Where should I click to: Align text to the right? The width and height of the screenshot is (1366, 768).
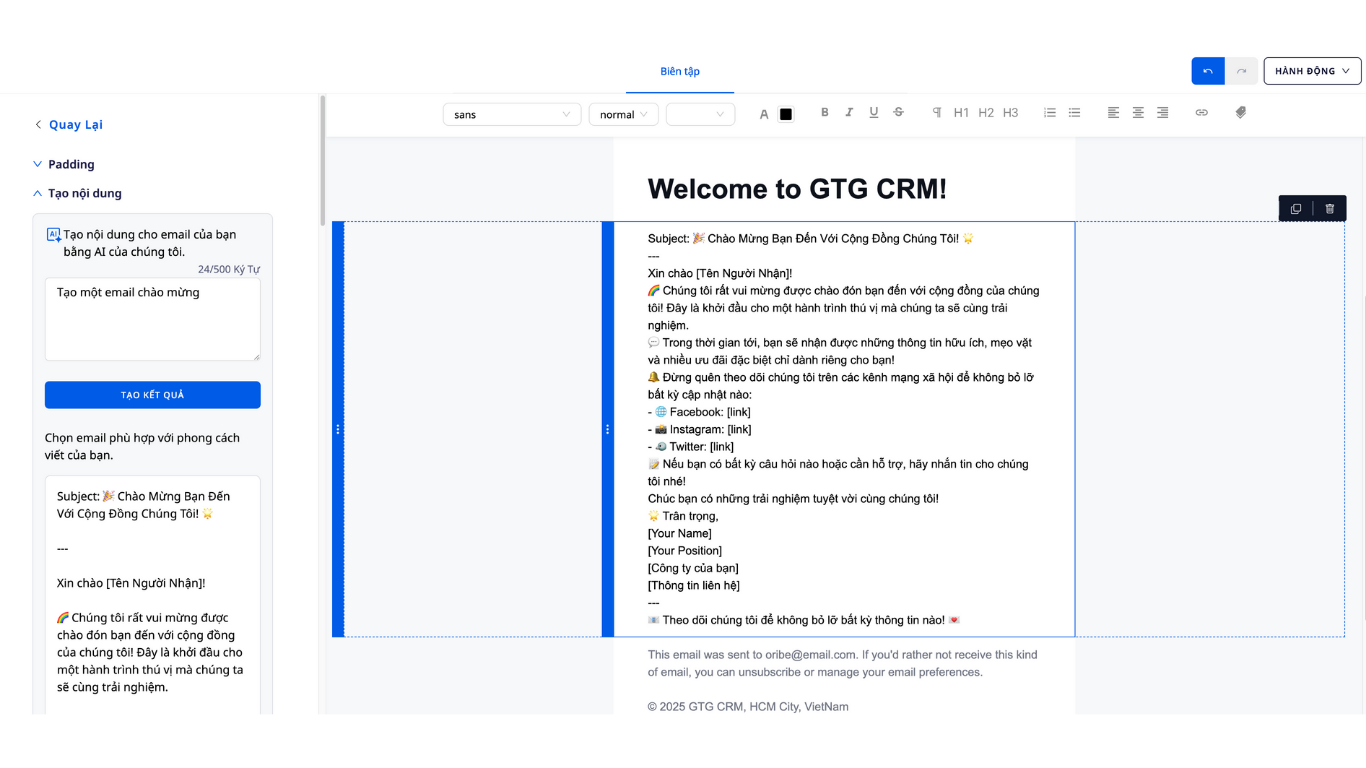[x=1162, y=113]
